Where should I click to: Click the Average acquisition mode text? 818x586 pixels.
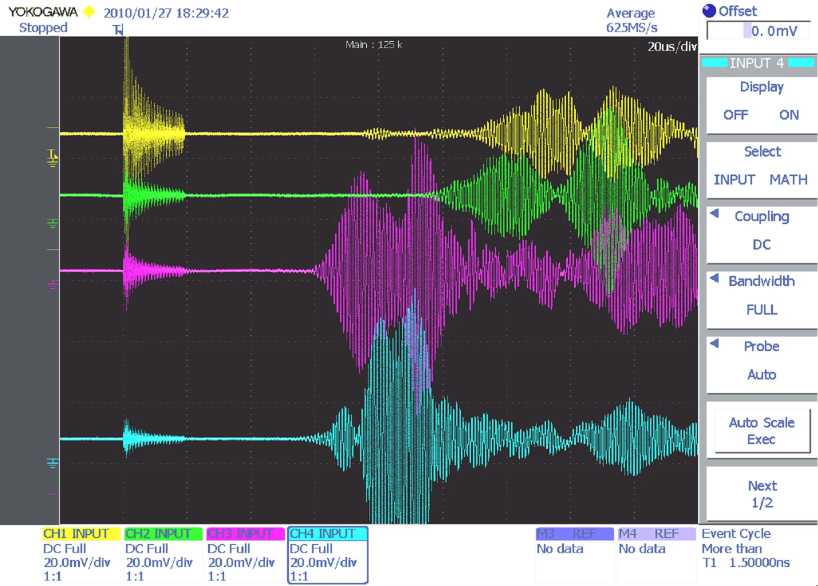[x=630, y=13]
